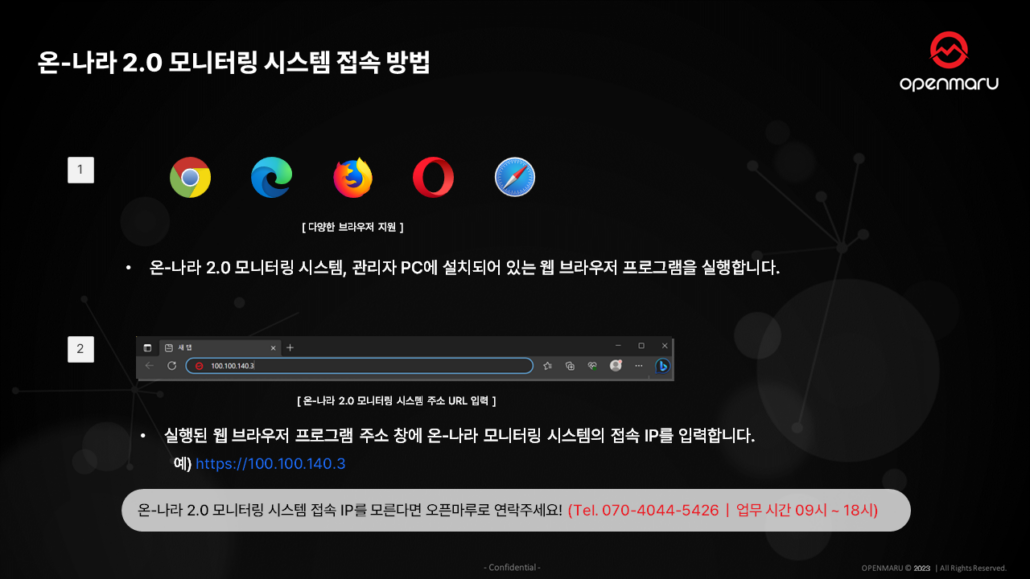Screen dimensions: 1030x579
Task: Click the Google Chrome browser icon
Action: (x=190, y=178)
